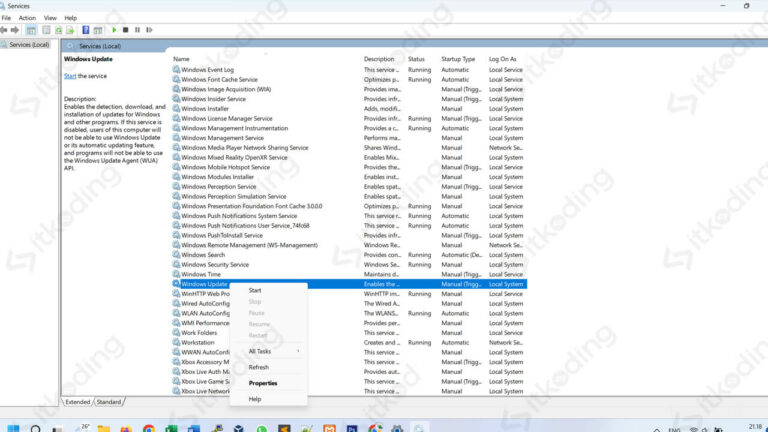Select Windows Push Notifications System Service

click(349, 216)
